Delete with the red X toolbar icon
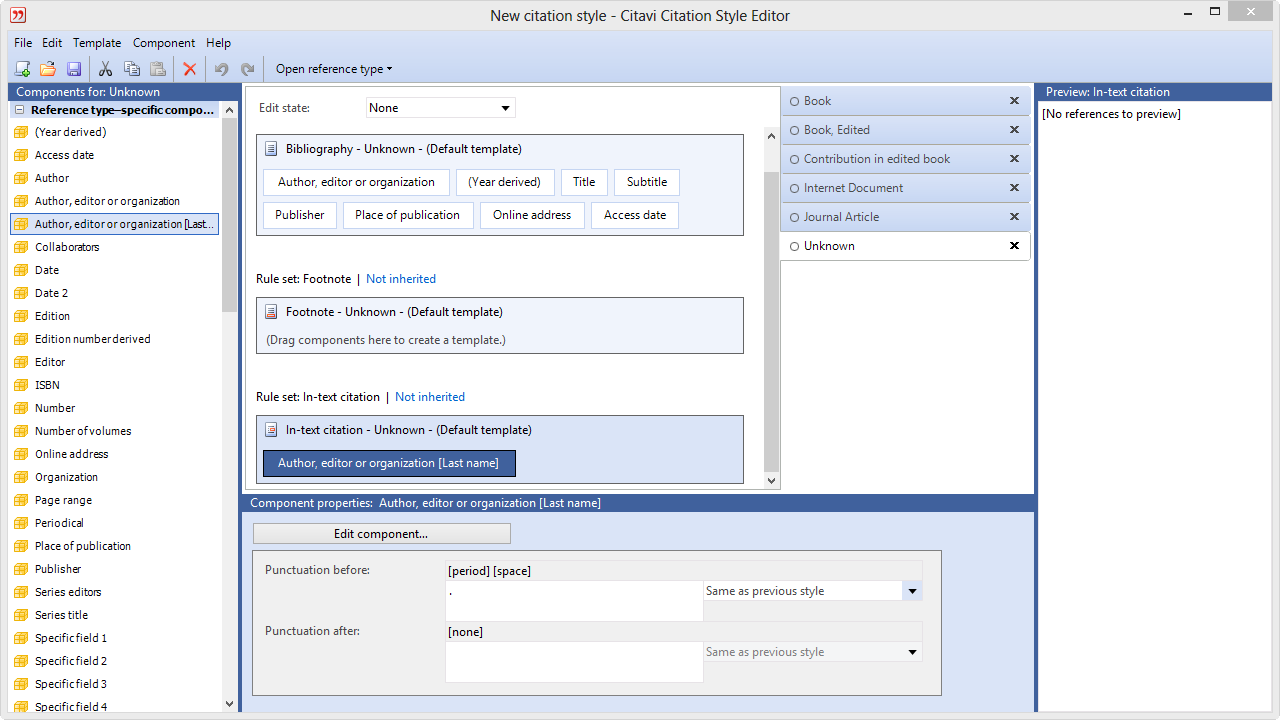This screenshot has width=1280, height=720. click(x=189, y=69)
